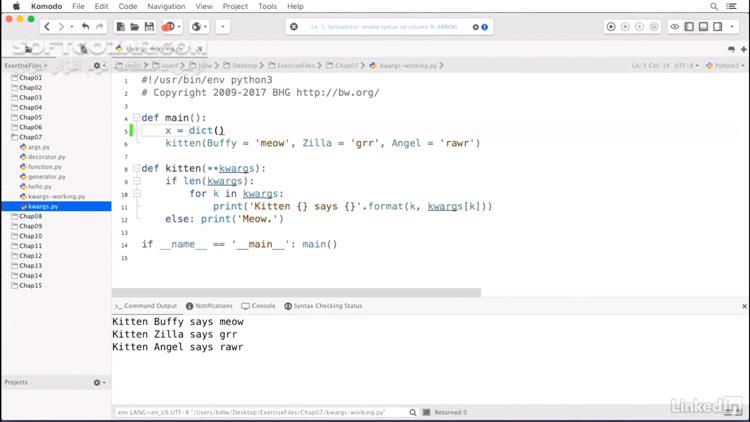Click the Chap07 breadcrumb
750x422 pixels.
point(342,66)
